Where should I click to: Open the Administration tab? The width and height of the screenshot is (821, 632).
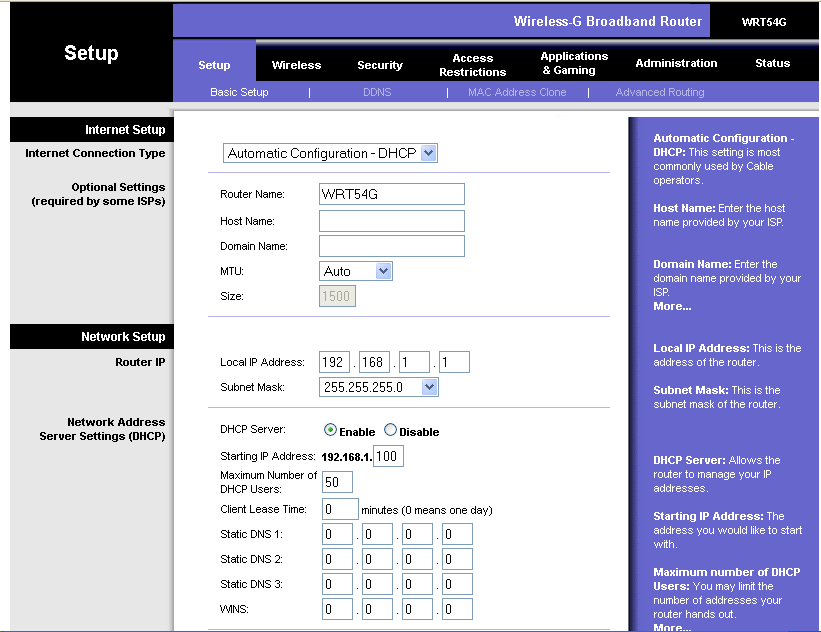(x=676, y=63)
